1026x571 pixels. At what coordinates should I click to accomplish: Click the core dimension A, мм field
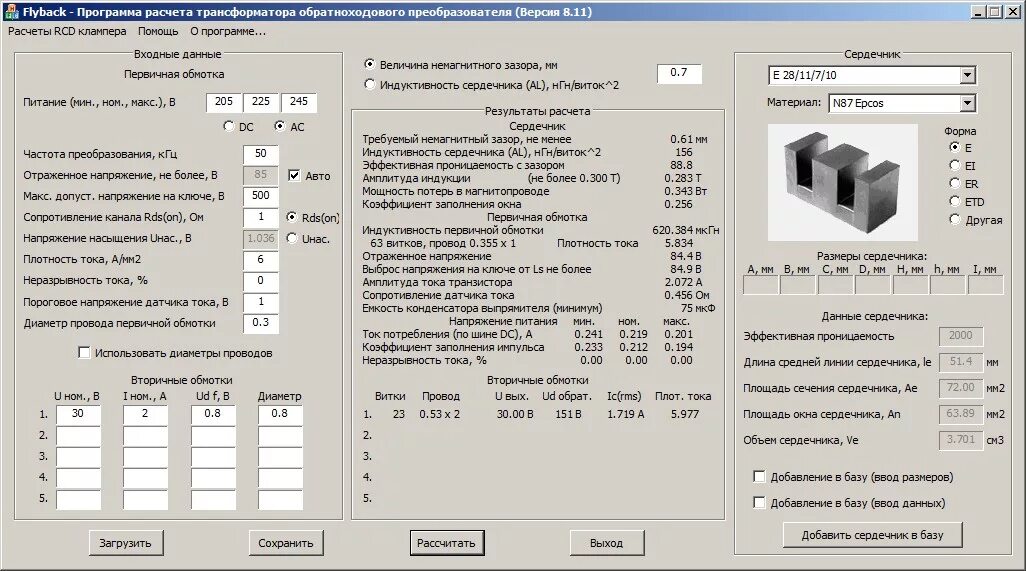pyautogui.click(x=760, y=285)
